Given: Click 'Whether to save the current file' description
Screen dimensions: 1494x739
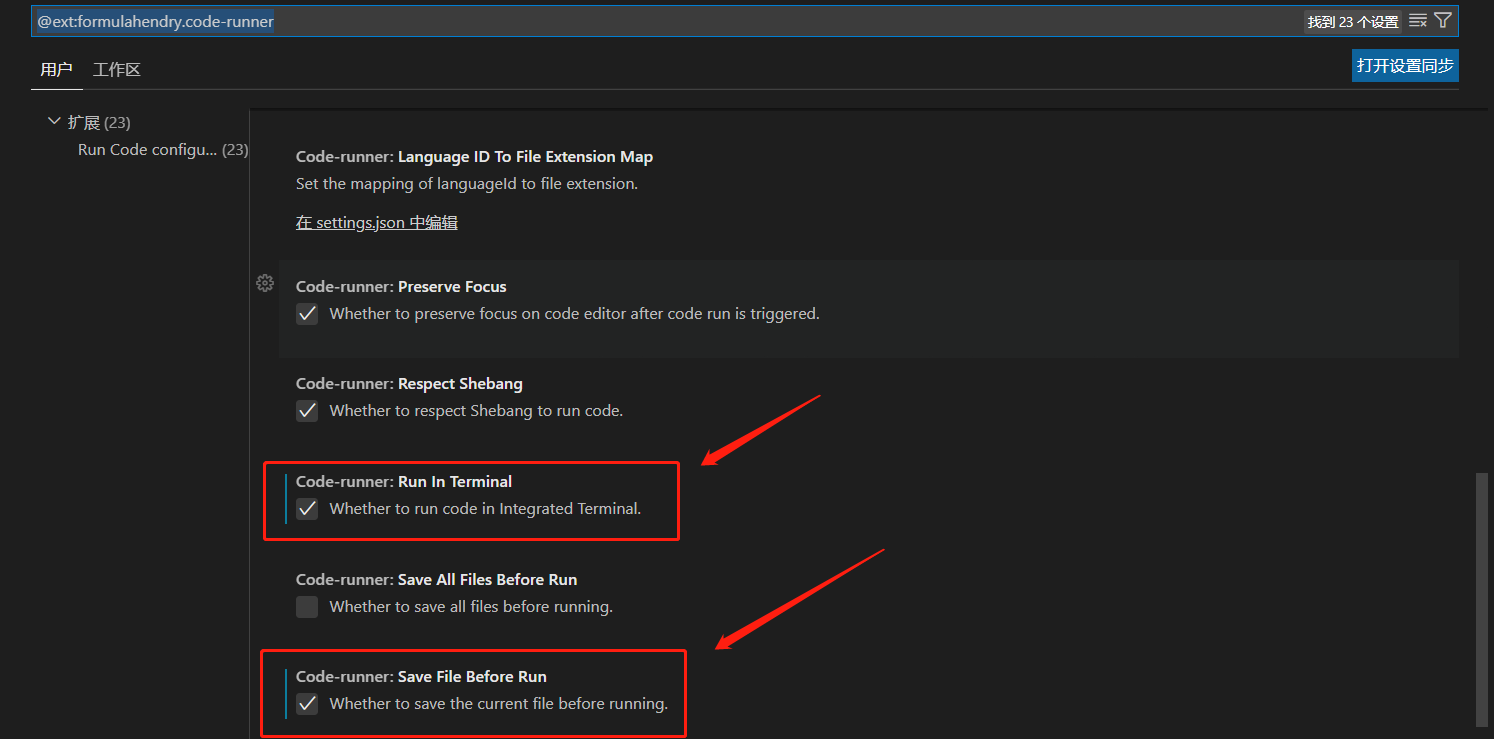Looking at the screenshot, I should pyautogui.click(x=499, y=704).
